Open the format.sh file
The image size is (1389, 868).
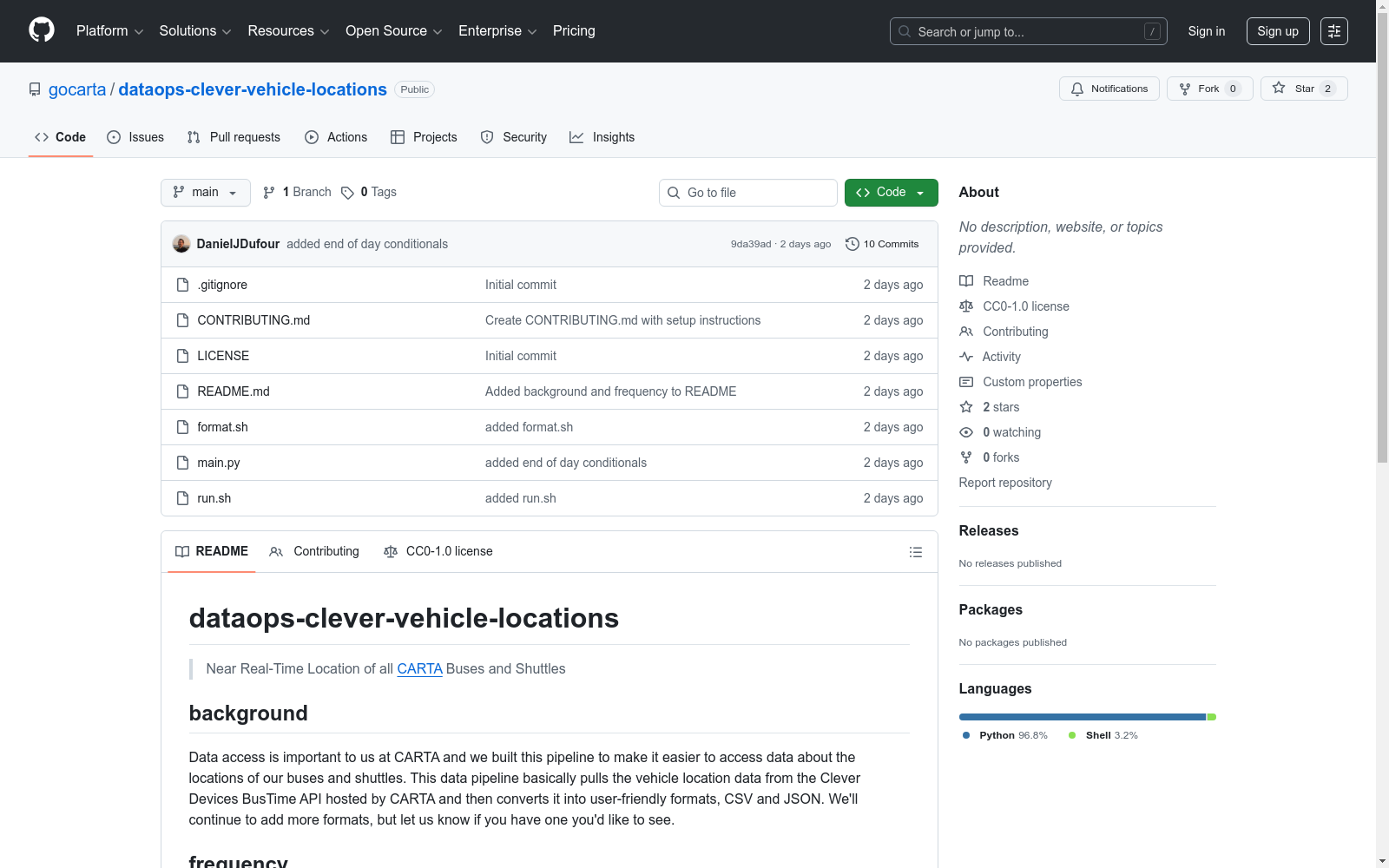click(x=222, y=427)
